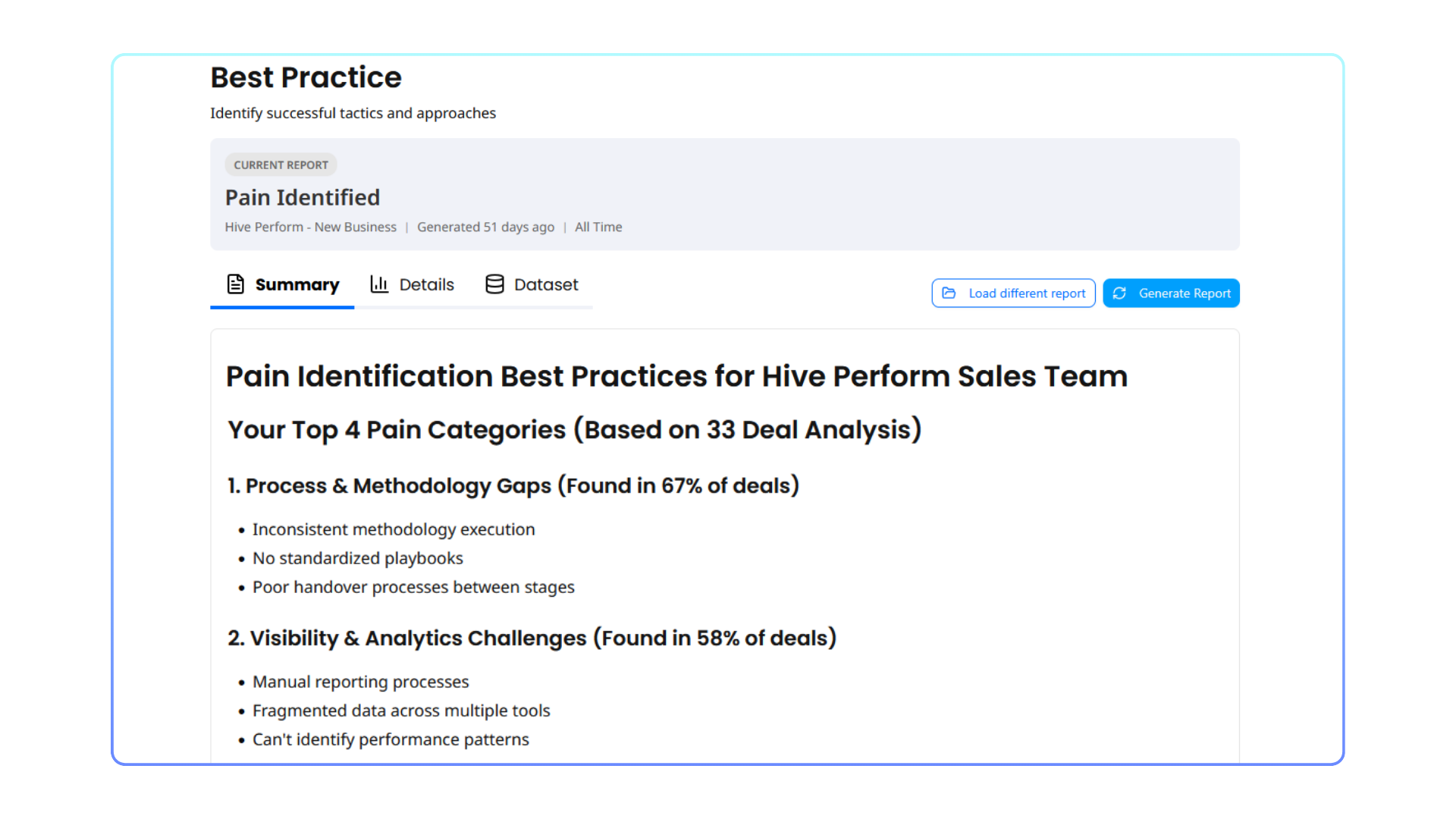This screenshot has height=819, width=1456.
Task: Click the All Time range label
Action: pos(598,227)
